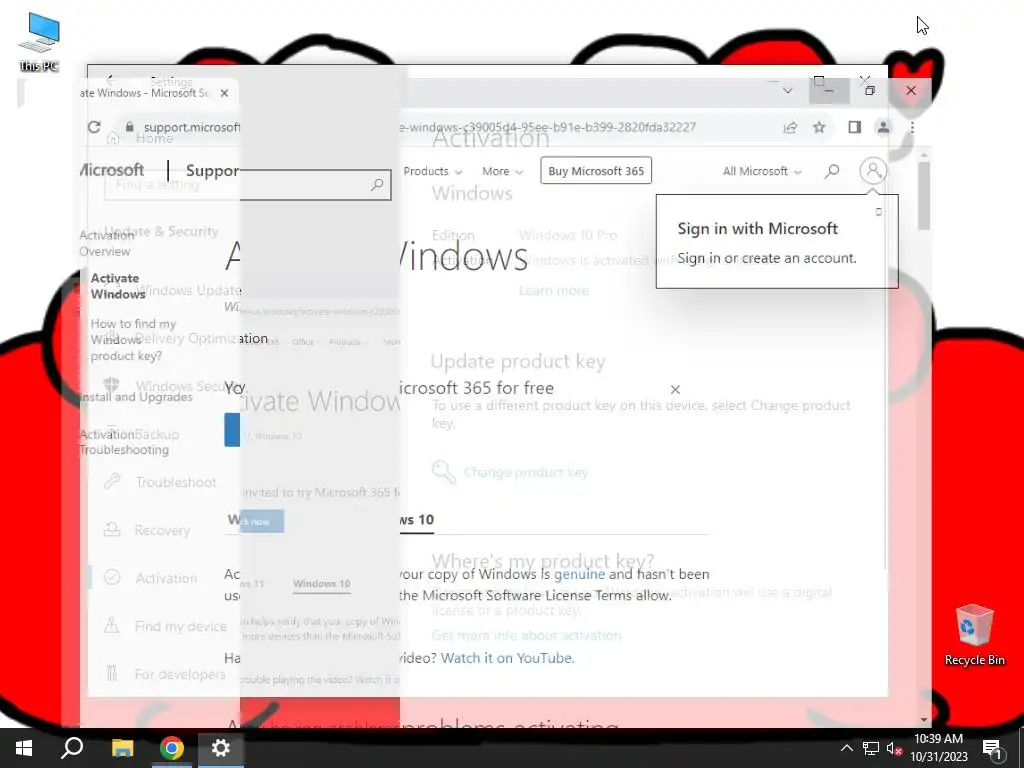Open Chrome tab search chevron
The image size is (1024, 768).
[x=788, y=91]
